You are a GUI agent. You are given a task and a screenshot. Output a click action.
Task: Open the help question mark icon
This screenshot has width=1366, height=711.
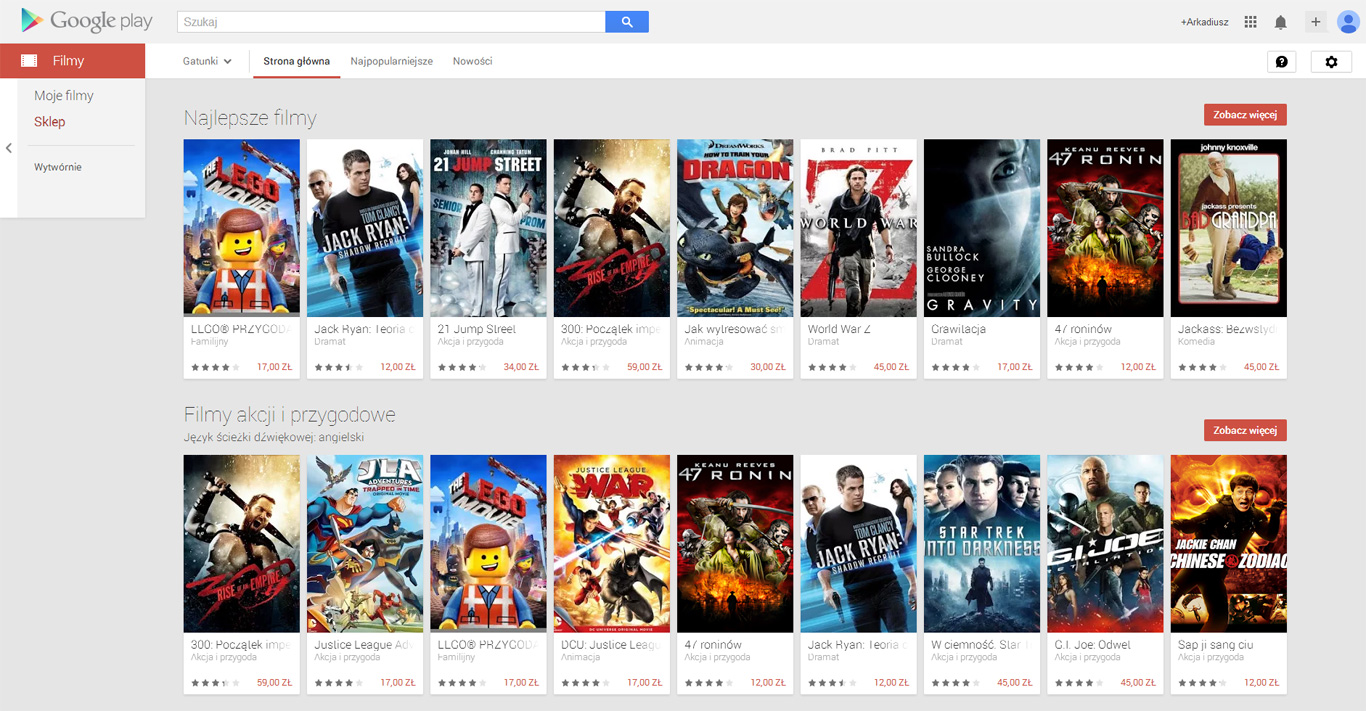(1281, 62)
